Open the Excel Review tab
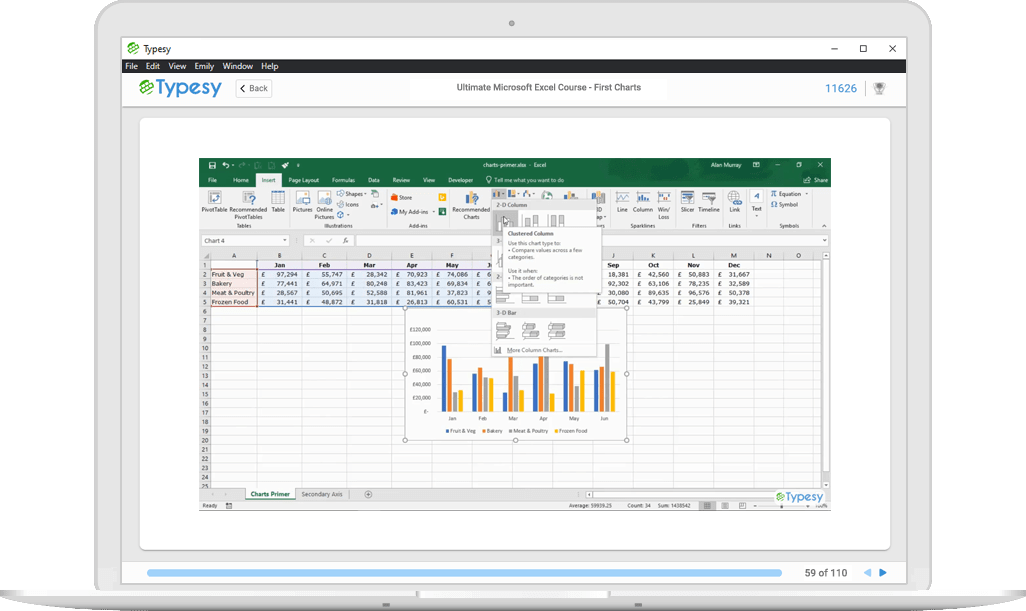1026x611 pixels. coord(401,180)
